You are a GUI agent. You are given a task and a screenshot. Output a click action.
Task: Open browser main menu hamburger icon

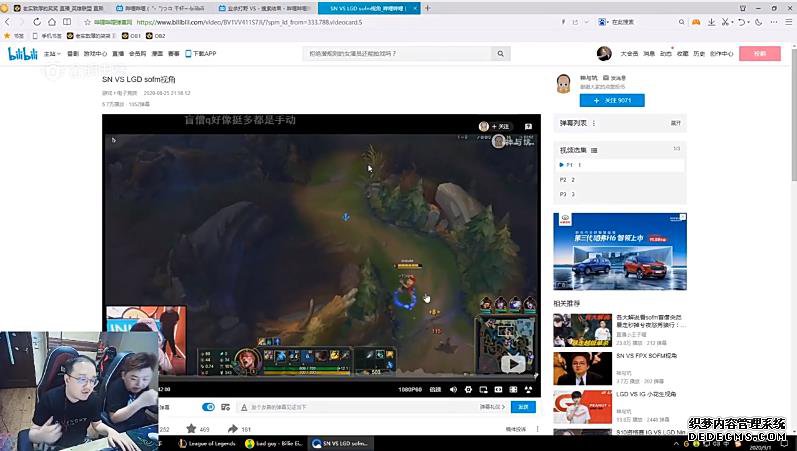(789, 22)
